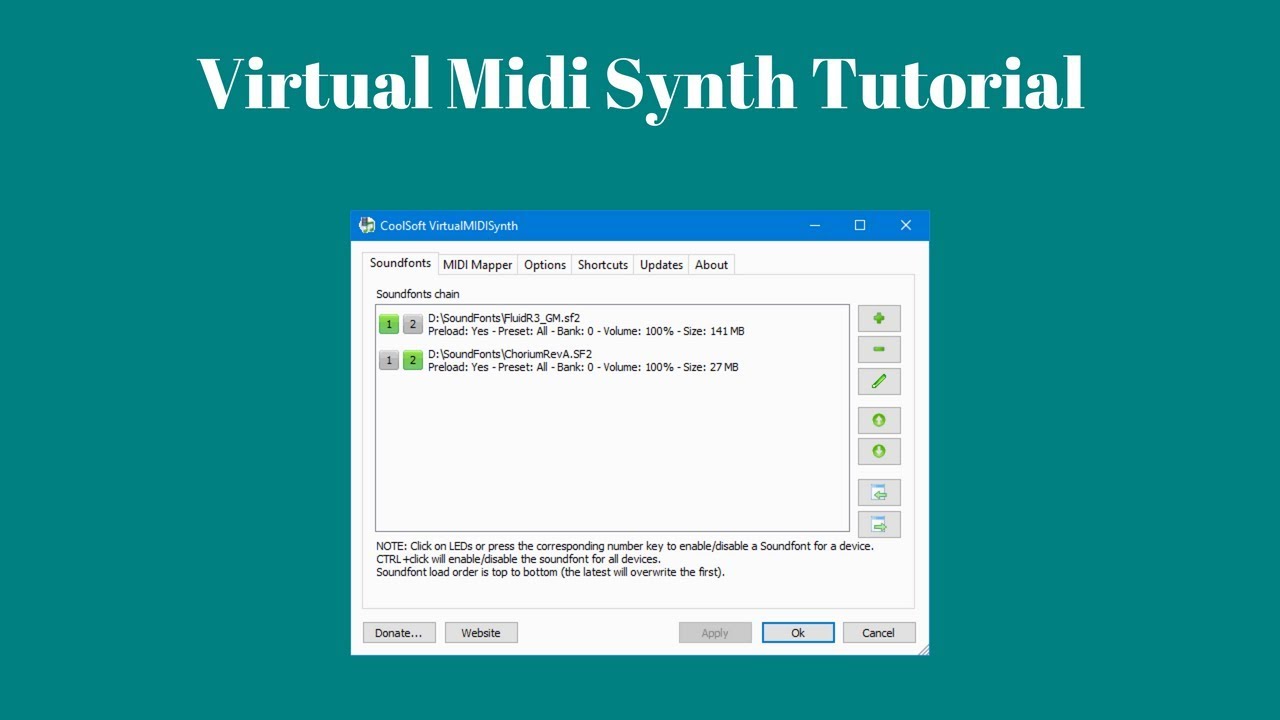Confirm with the Ok button
Screen dimensions: 1280x720
[x=798, y=633]
